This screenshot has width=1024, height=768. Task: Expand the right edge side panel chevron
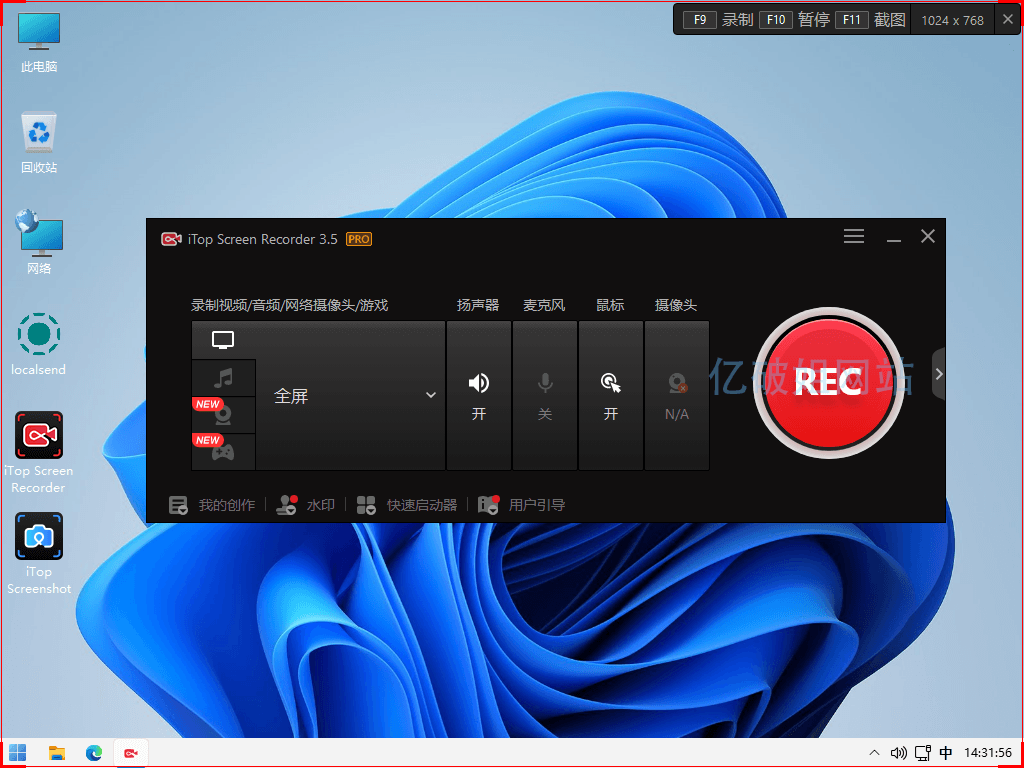(938, 373)
